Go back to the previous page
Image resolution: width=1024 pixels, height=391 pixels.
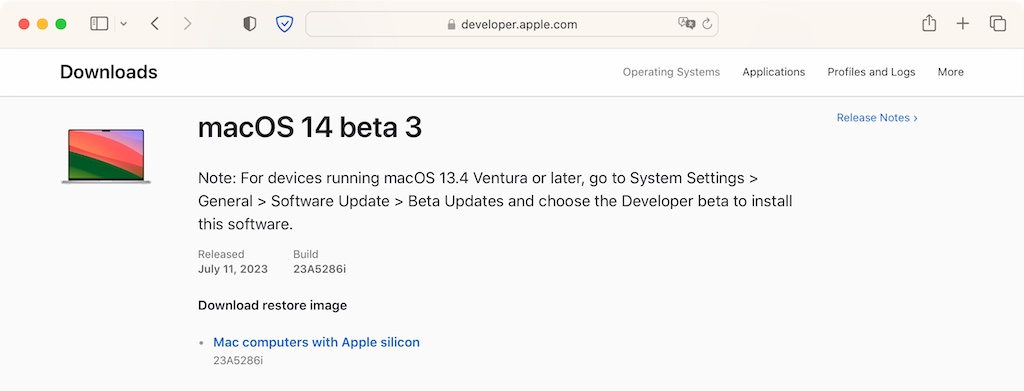click(155, 24)
